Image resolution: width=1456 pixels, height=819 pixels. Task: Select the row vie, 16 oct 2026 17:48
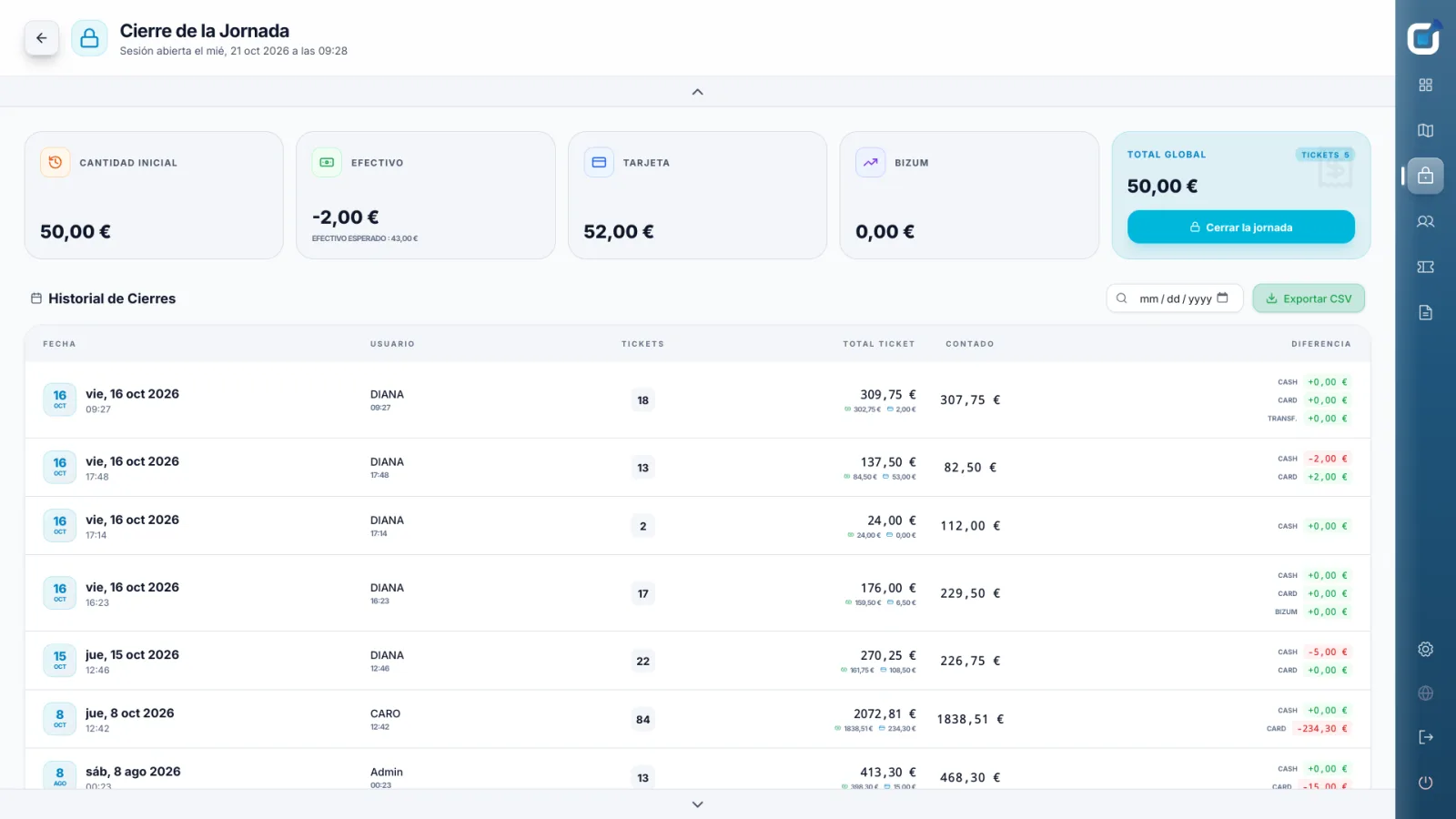pos(697,468)
